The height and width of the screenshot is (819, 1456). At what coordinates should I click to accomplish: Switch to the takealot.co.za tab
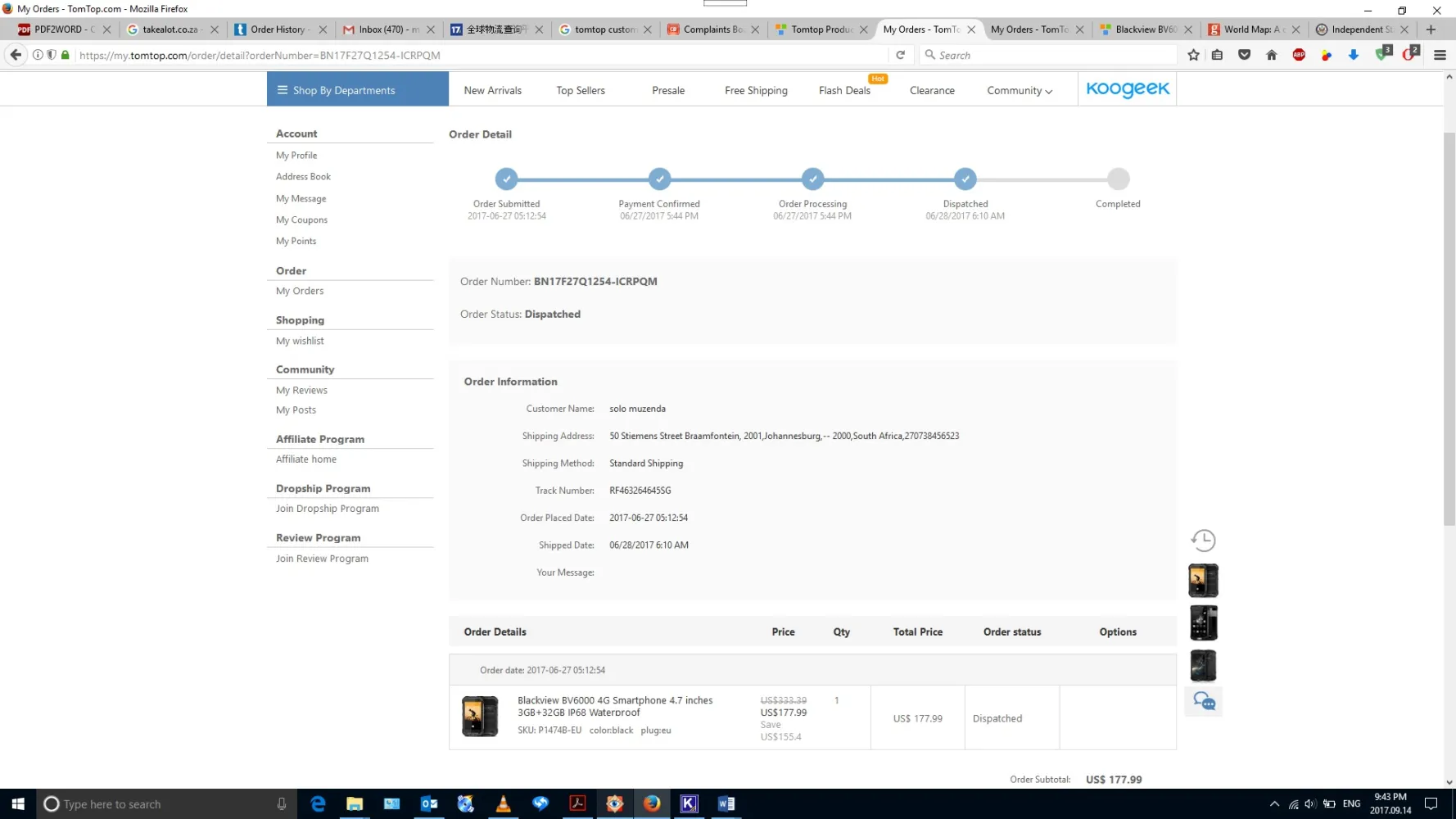click(x=172, y=29)
